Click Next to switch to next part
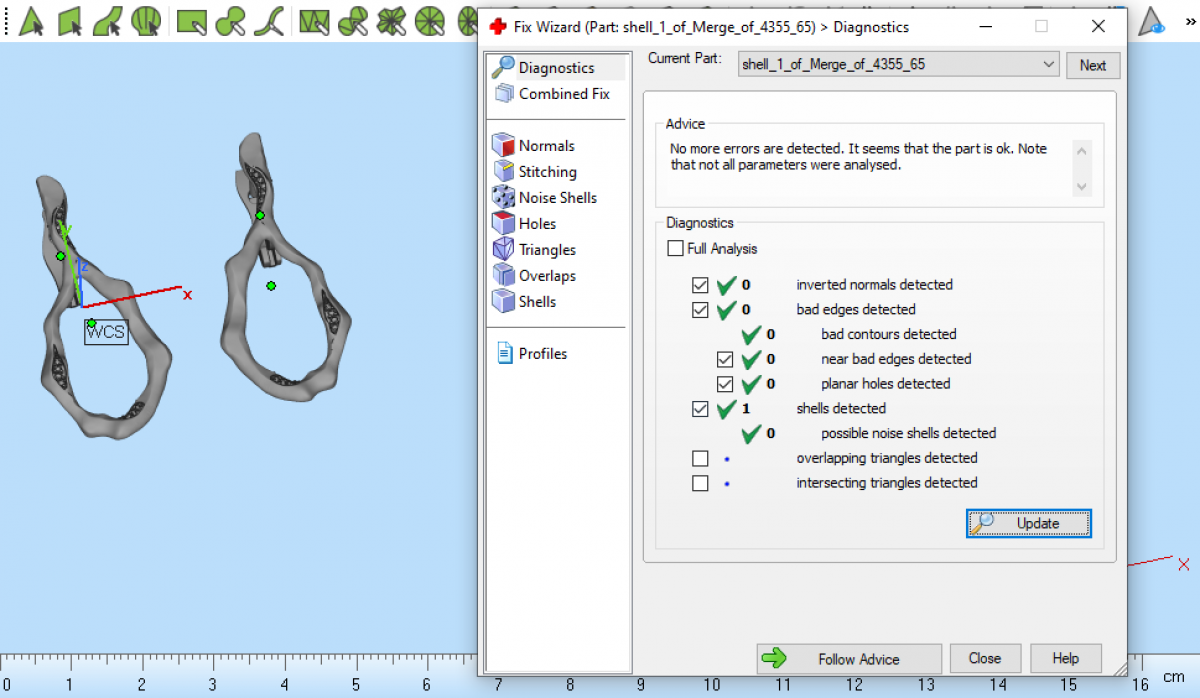 click(1092, 65)
